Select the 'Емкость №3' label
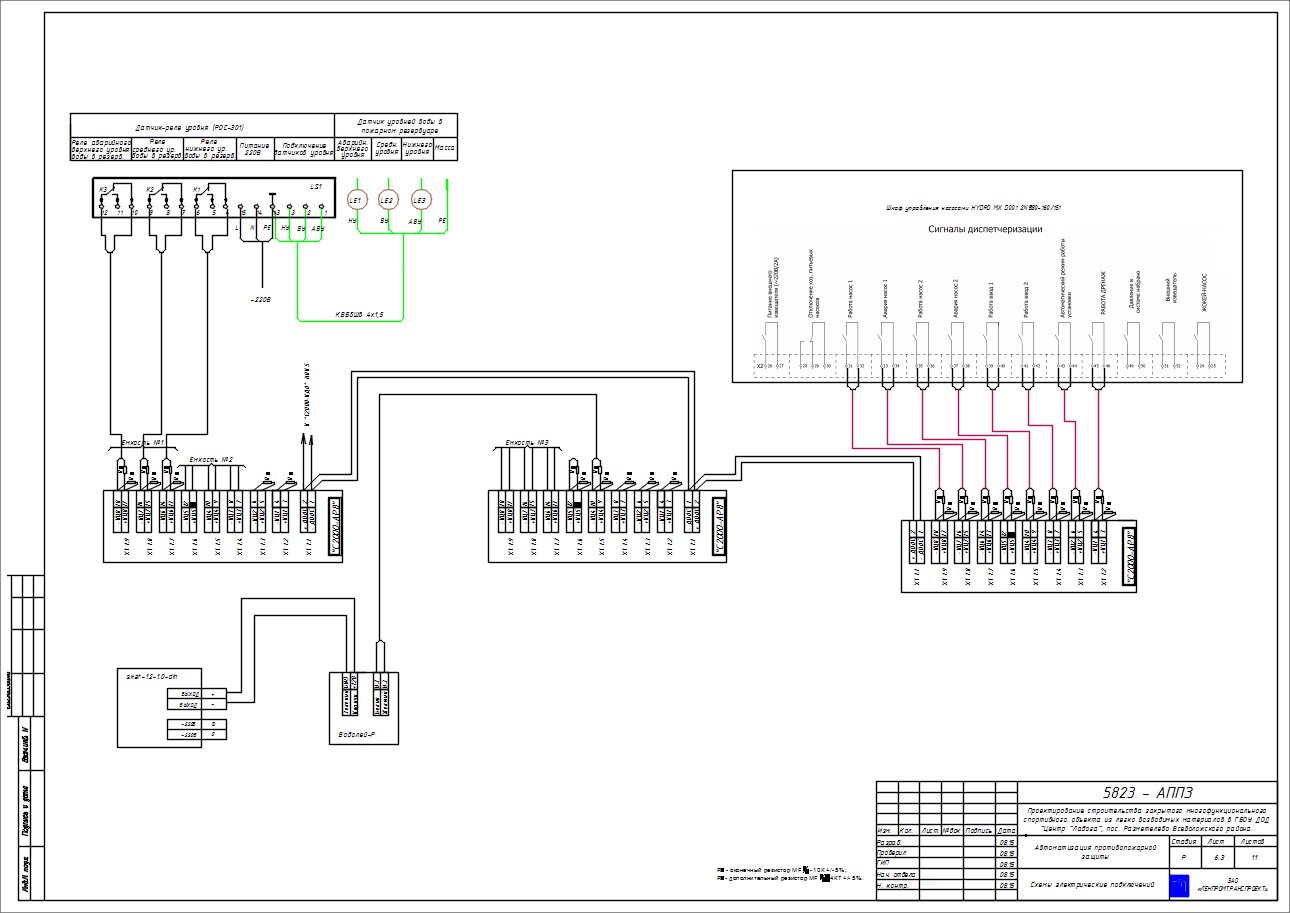The image size is (1290, 913). 527,442
